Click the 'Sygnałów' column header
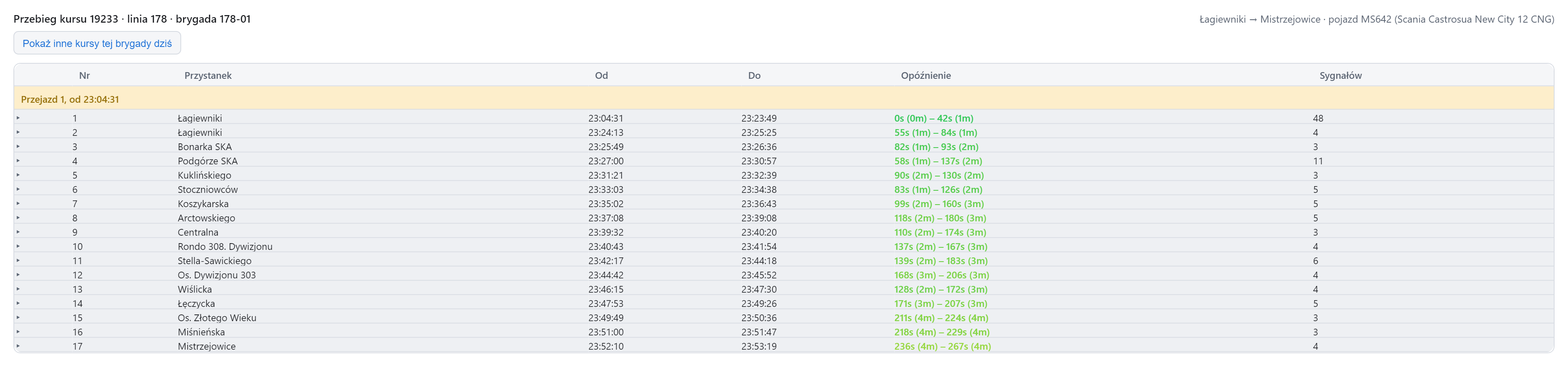 pos(1340,75)
